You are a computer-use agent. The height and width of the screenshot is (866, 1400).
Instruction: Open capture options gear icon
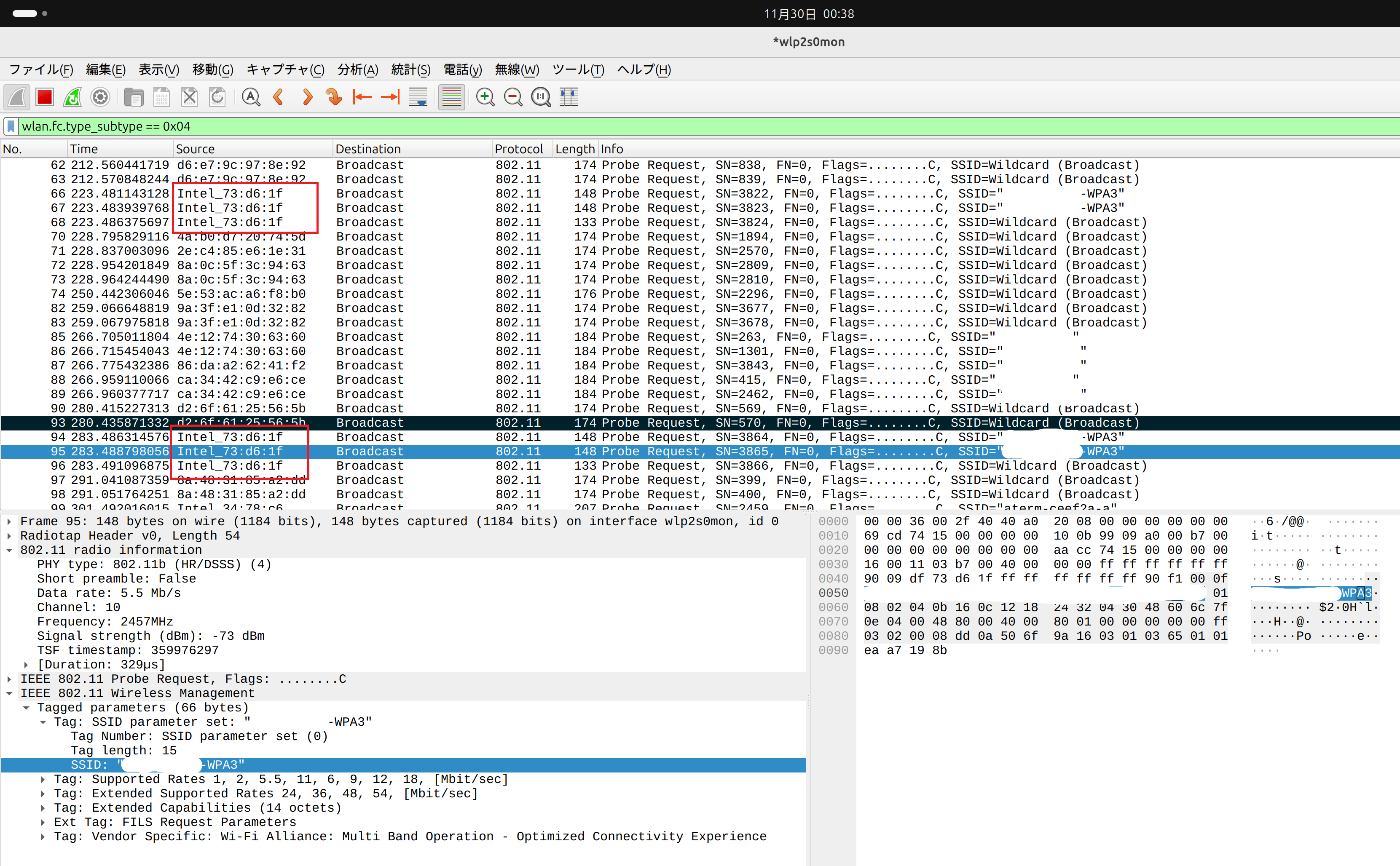100,97
